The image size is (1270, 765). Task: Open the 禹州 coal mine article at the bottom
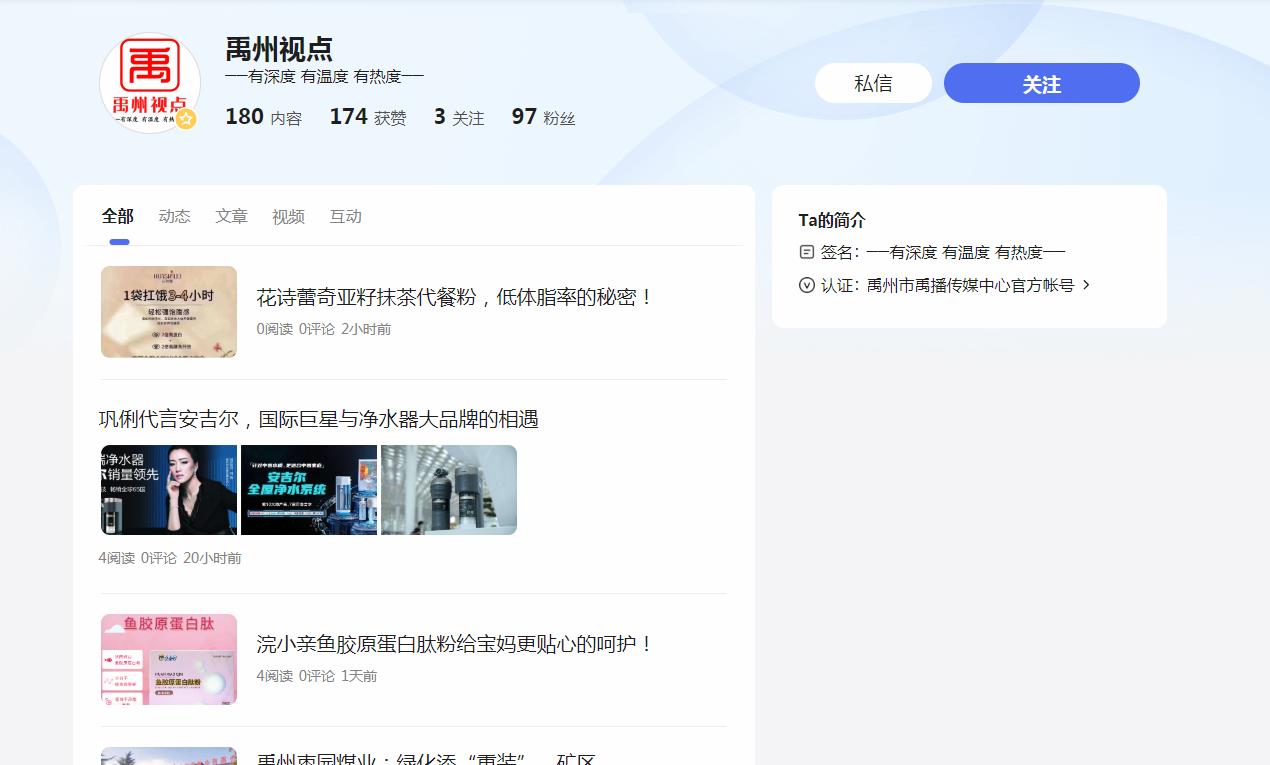point(426,758)
